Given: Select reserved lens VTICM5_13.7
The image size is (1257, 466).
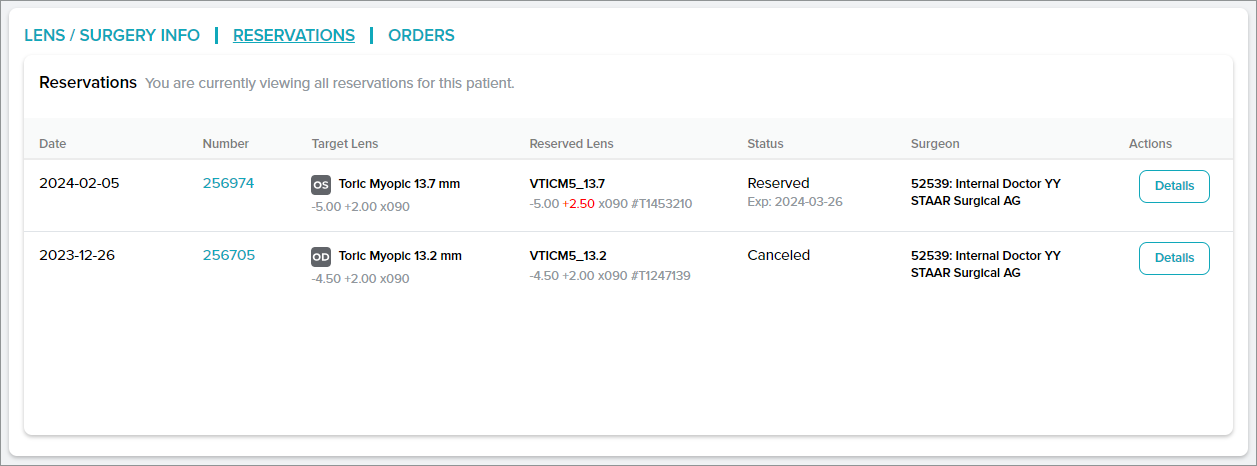Looking at the screenshot, I should coord(567,184).
